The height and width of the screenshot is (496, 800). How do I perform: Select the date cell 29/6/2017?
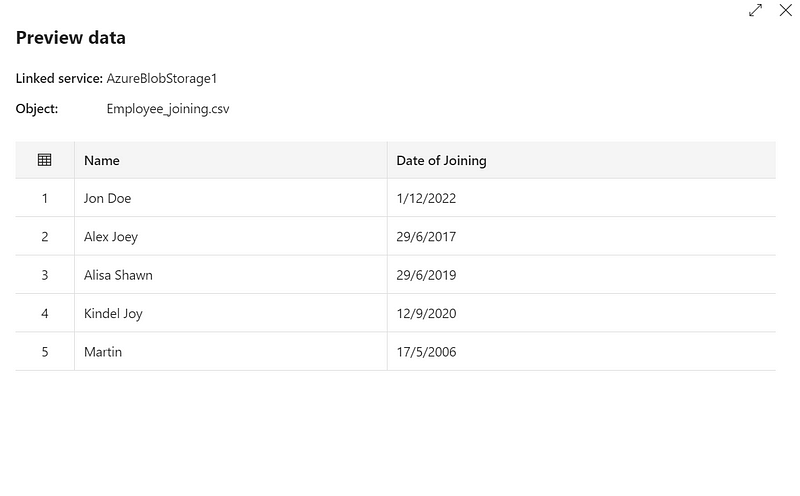581,237
